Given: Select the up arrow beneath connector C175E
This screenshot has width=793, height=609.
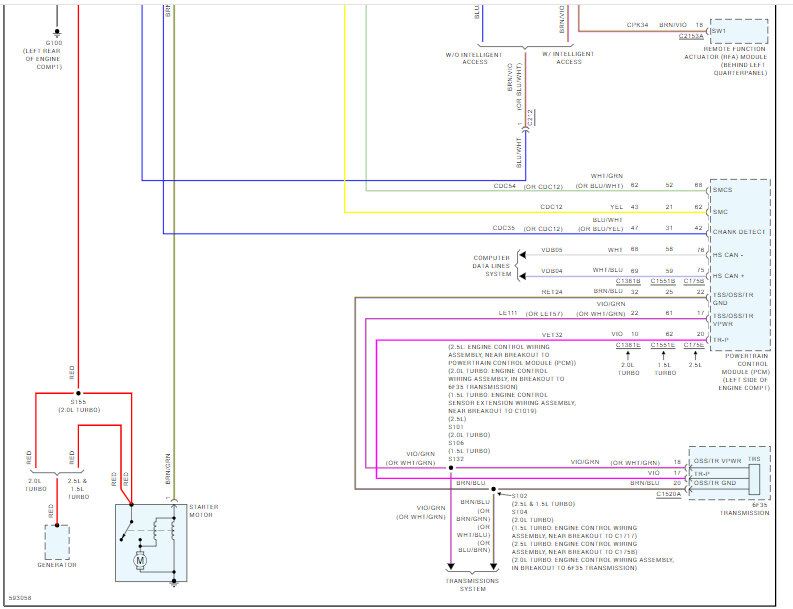Looking at the screenshot, I should (x=695, y=356).
